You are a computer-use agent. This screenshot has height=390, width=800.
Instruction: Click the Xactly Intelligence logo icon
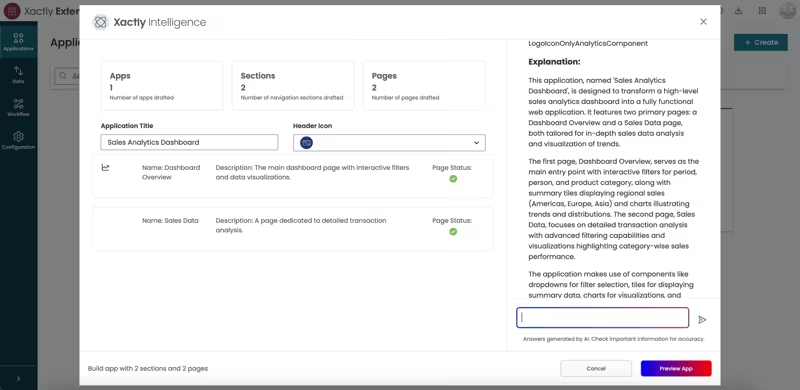[101, 22]
